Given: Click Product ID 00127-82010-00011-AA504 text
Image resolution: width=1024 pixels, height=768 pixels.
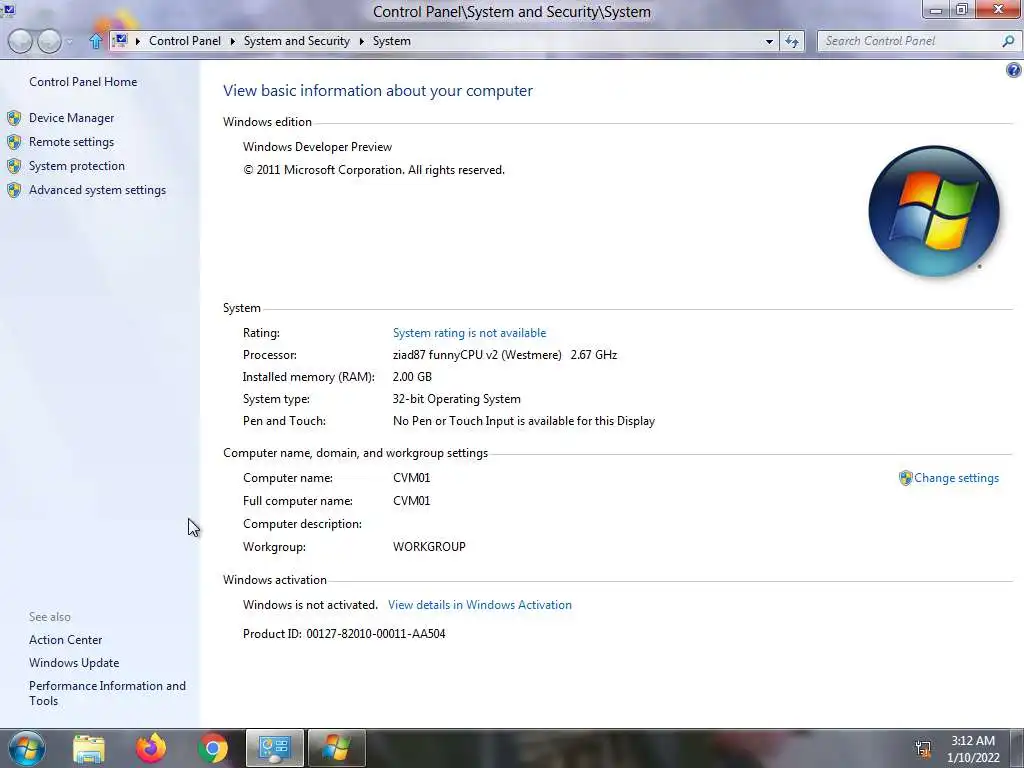Looking at the screenshot, I should point(344,633).
